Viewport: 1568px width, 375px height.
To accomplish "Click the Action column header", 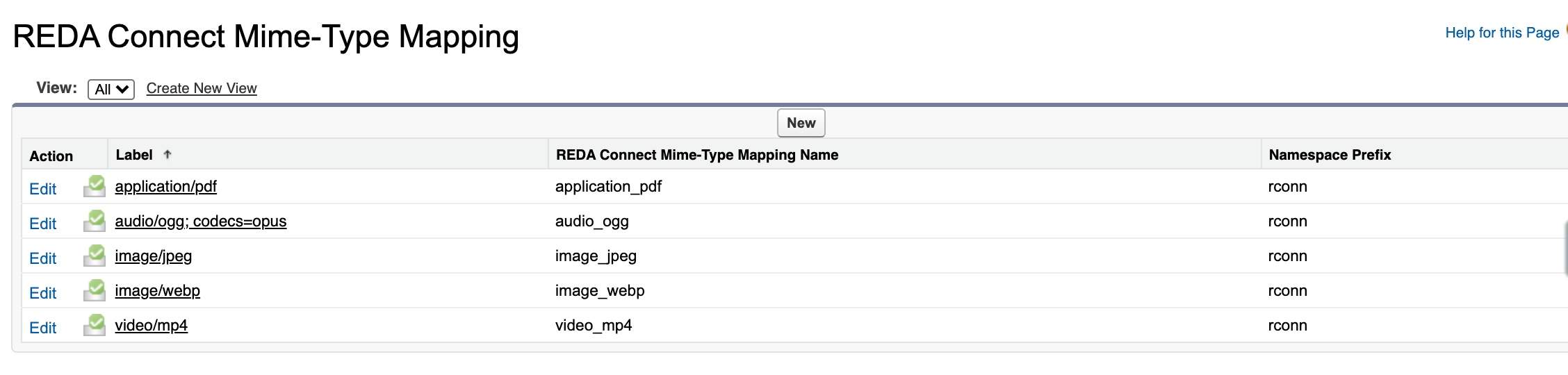I will pyautogui.click(x=51, y=156).
